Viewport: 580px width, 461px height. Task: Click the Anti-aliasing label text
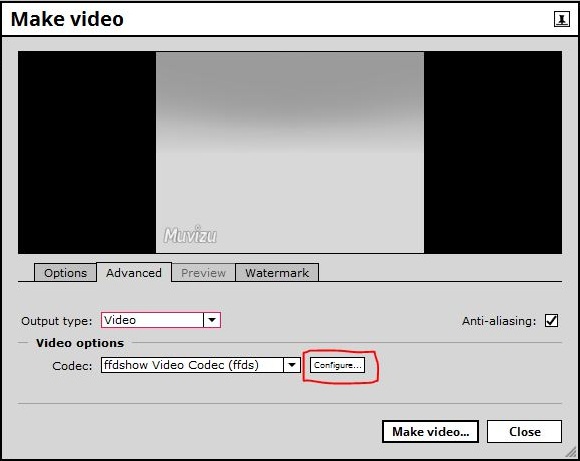coord(499,321)
